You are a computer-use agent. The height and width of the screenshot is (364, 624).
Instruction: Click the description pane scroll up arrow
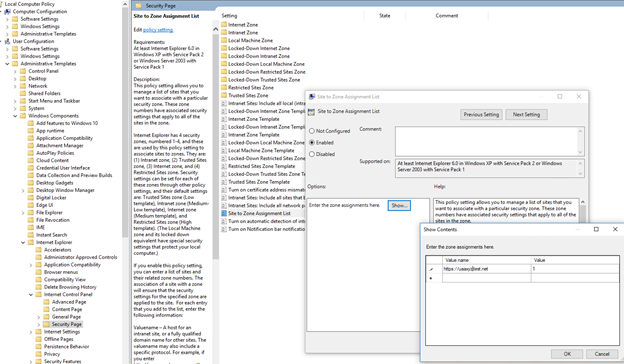tap(216, 29)
